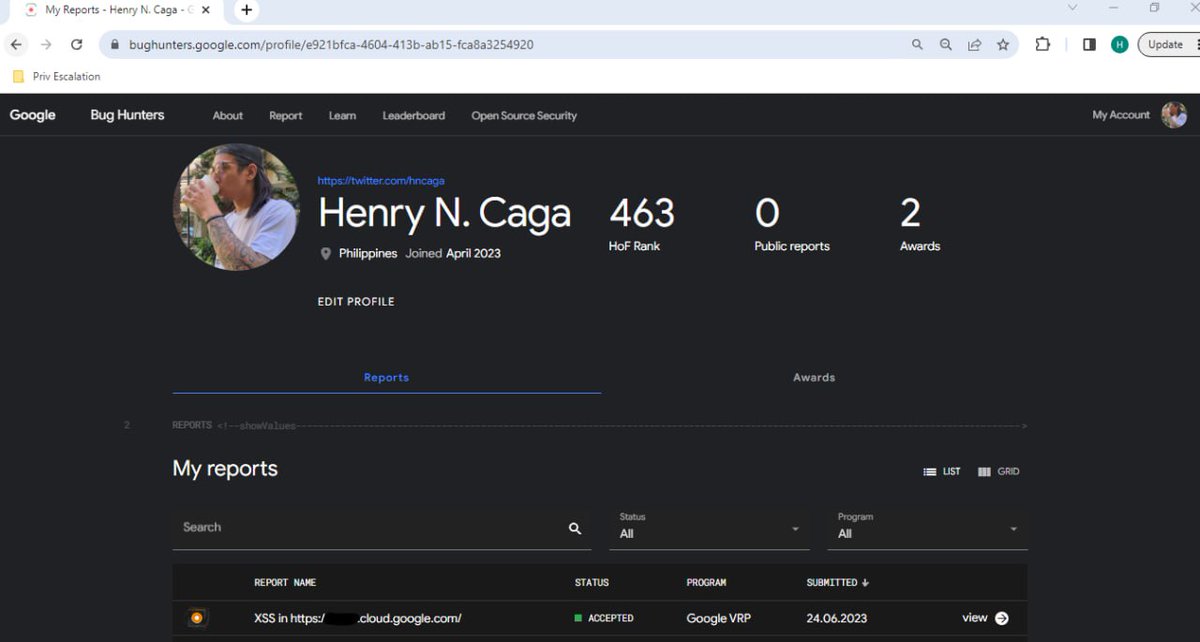Open a new browser tab with plus

point(247,10)
